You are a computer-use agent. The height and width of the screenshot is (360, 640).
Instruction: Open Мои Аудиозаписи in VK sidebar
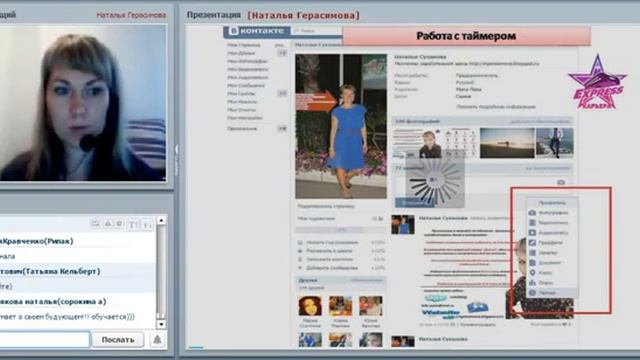(247, 78)
